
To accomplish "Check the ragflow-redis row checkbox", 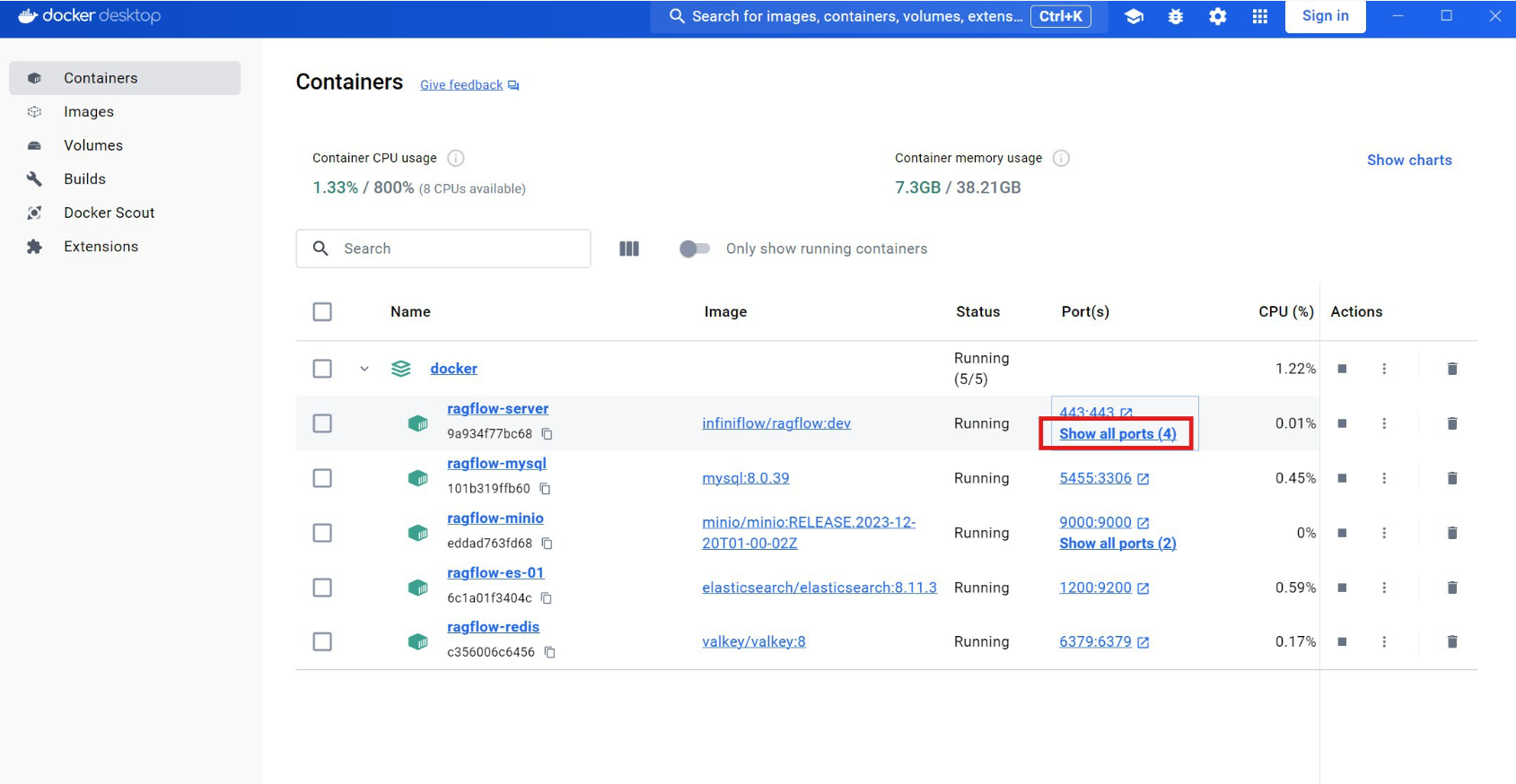I will 322,641.
